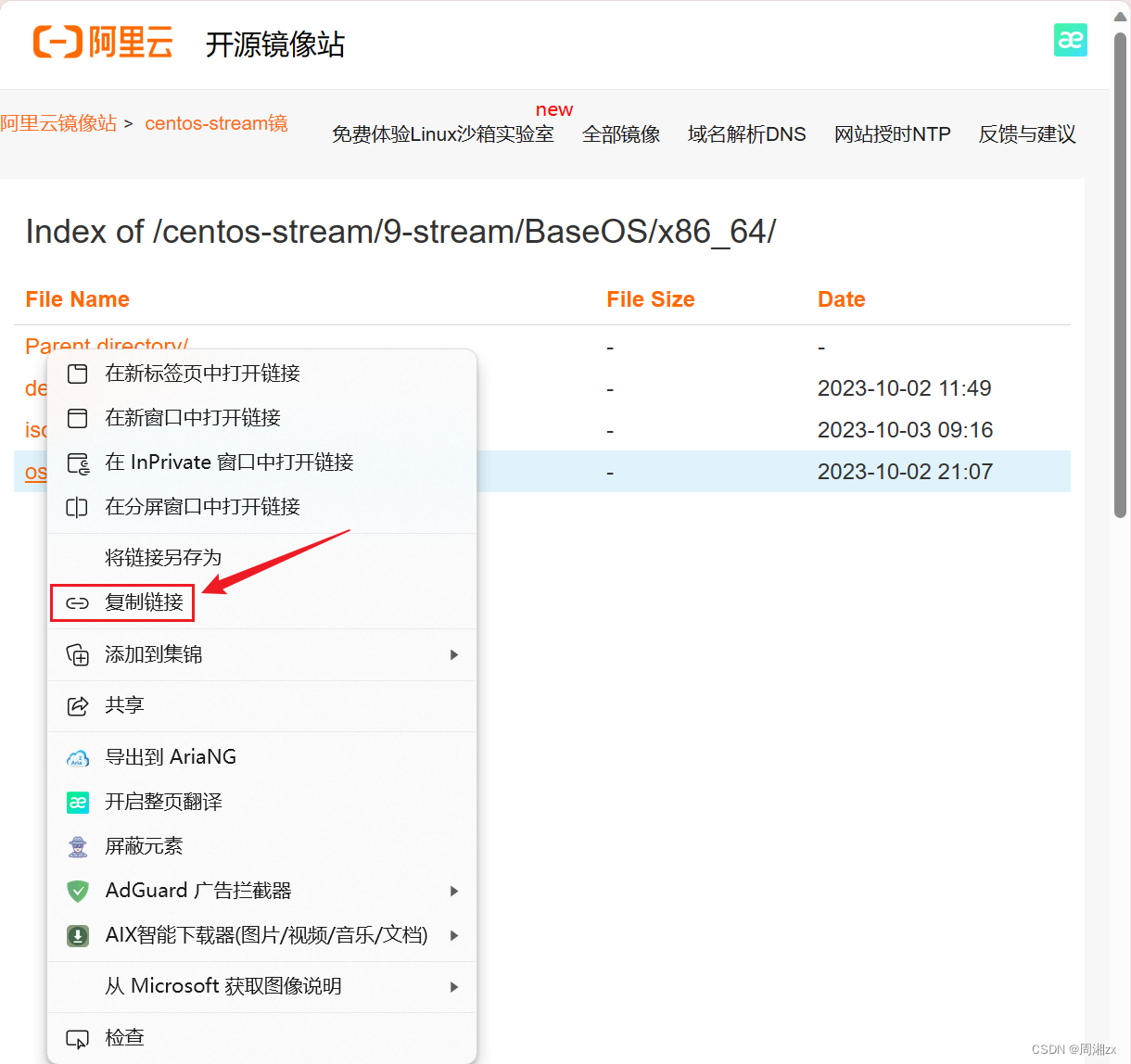
Task: Click the share icon beside 共享
Action: point(78,705)
